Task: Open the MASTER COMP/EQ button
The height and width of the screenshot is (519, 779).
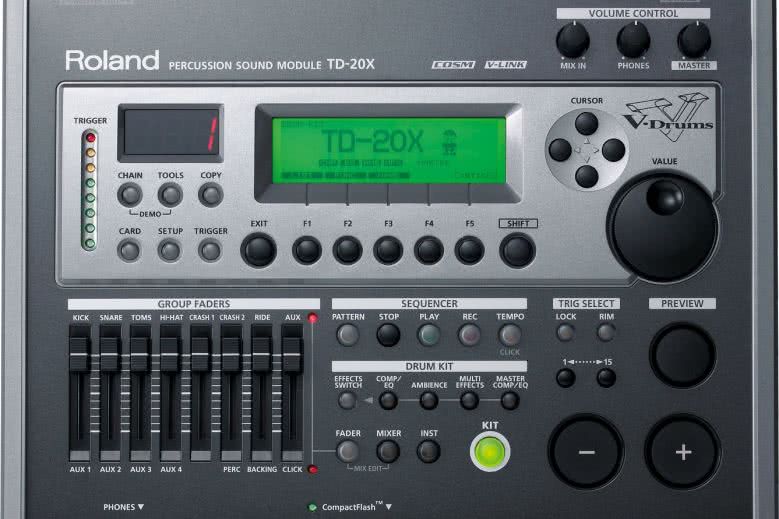Action: 510,400
